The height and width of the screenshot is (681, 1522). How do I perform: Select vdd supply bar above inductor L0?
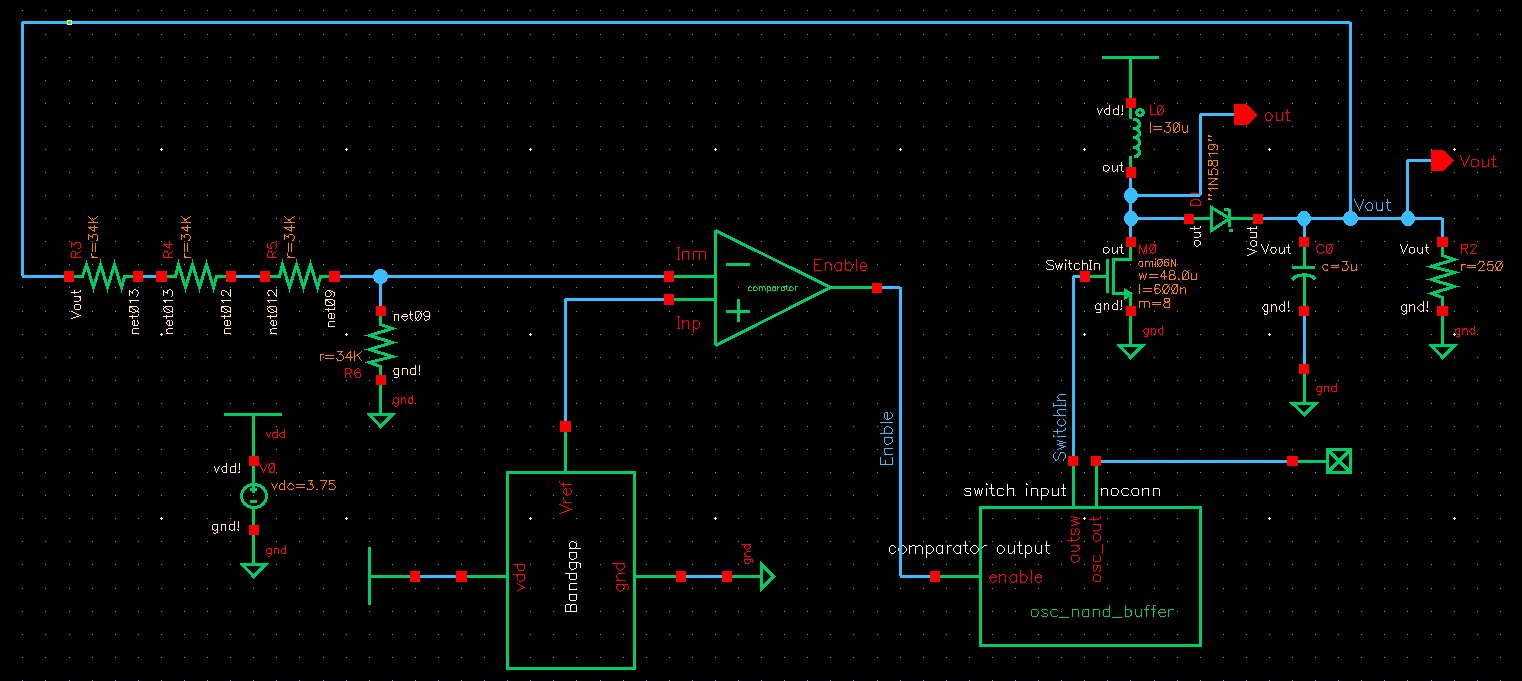[x=1130, y=58]
